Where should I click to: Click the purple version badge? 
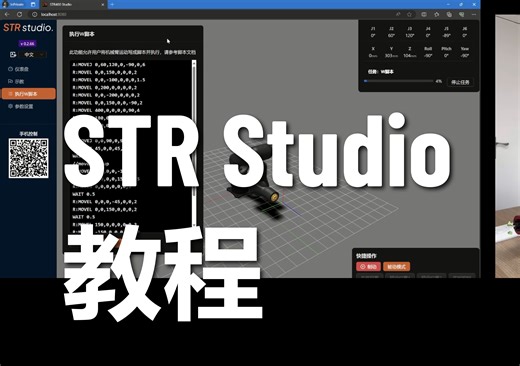coord(28,44)
